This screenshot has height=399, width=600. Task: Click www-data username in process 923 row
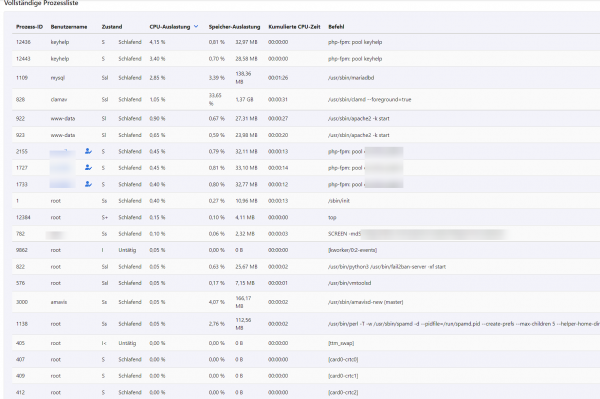tap(63, 135)
